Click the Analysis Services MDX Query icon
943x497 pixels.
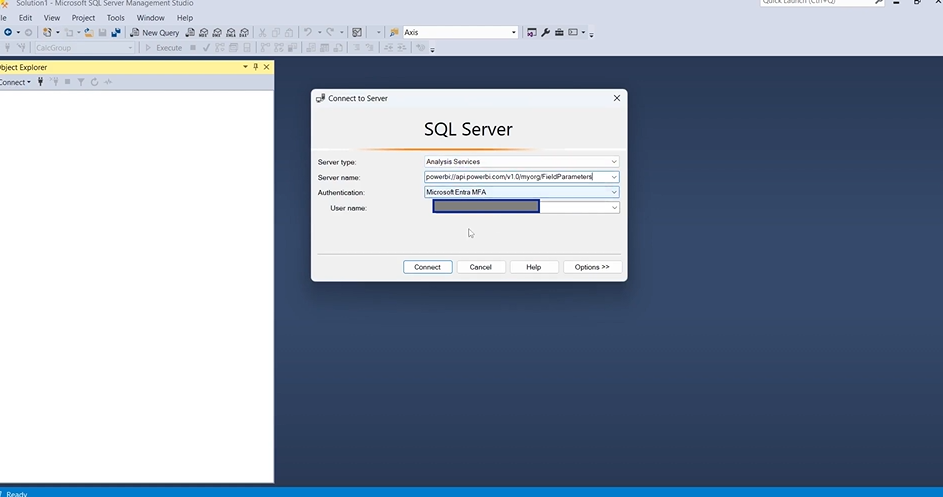tap(204, 32)
